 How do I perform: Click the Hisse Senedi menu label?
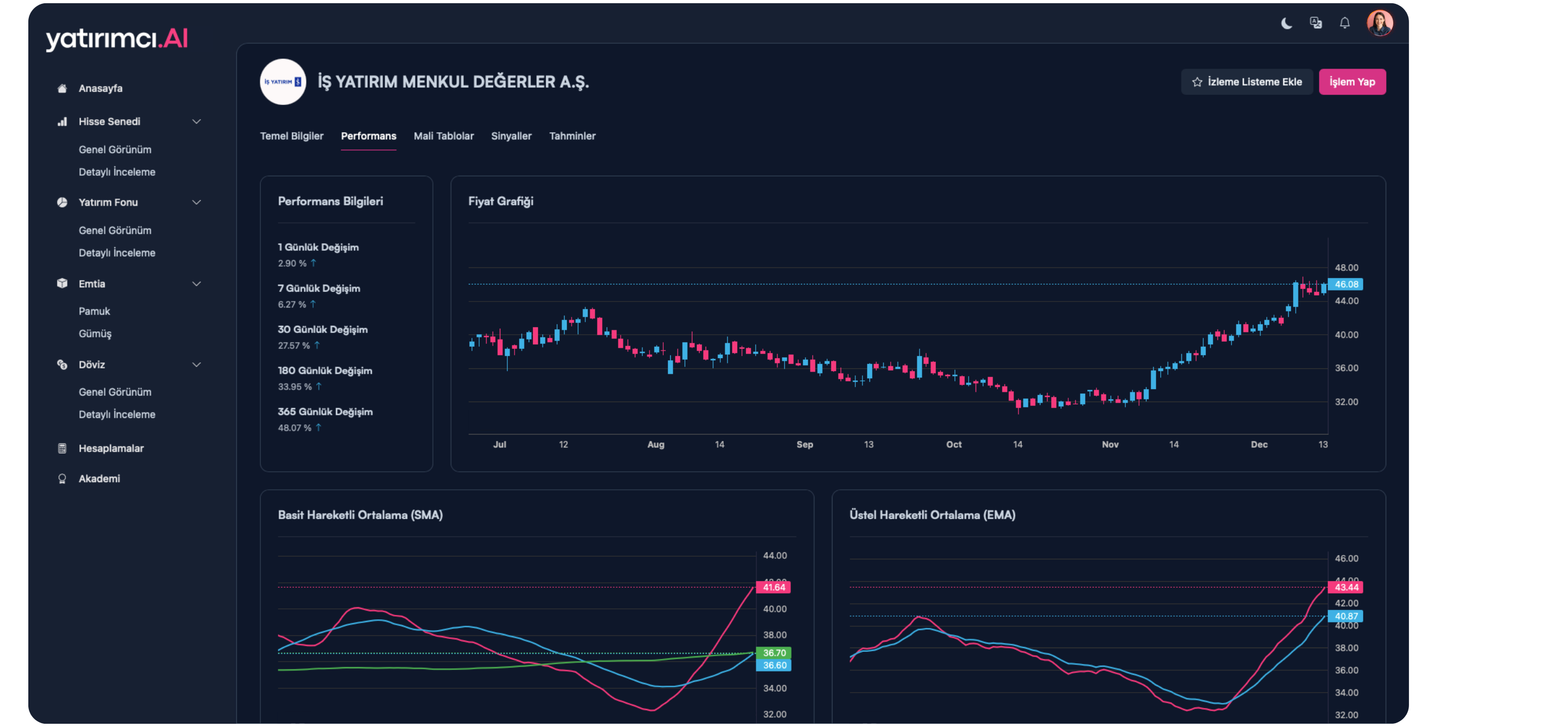[109, 122]
